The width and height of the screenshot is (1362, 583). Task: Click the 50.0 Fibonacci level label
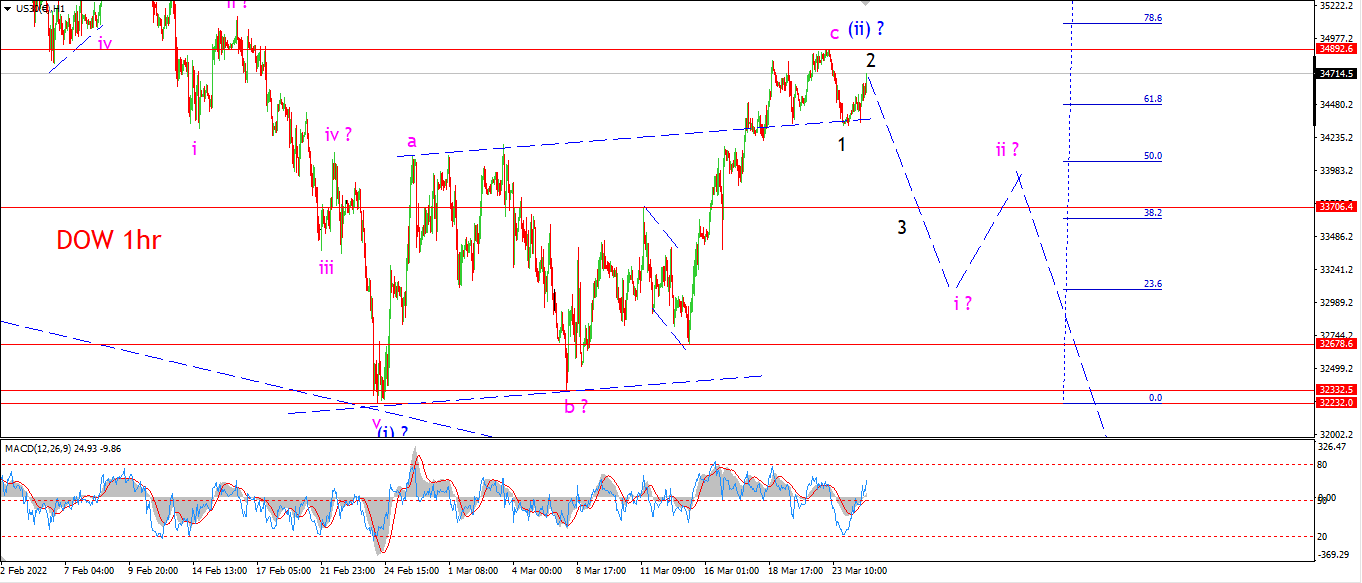point(1152,156)
